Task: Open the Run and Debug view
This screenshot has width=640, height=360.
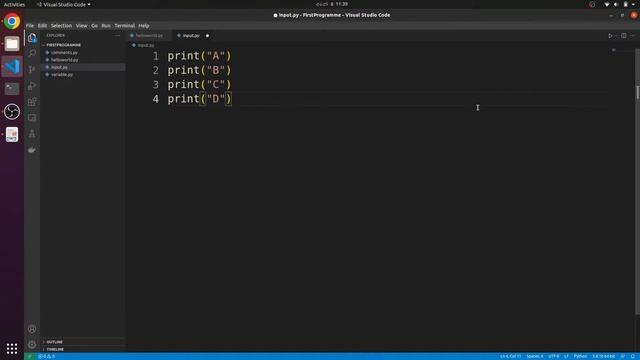Action: coord(32,86)
